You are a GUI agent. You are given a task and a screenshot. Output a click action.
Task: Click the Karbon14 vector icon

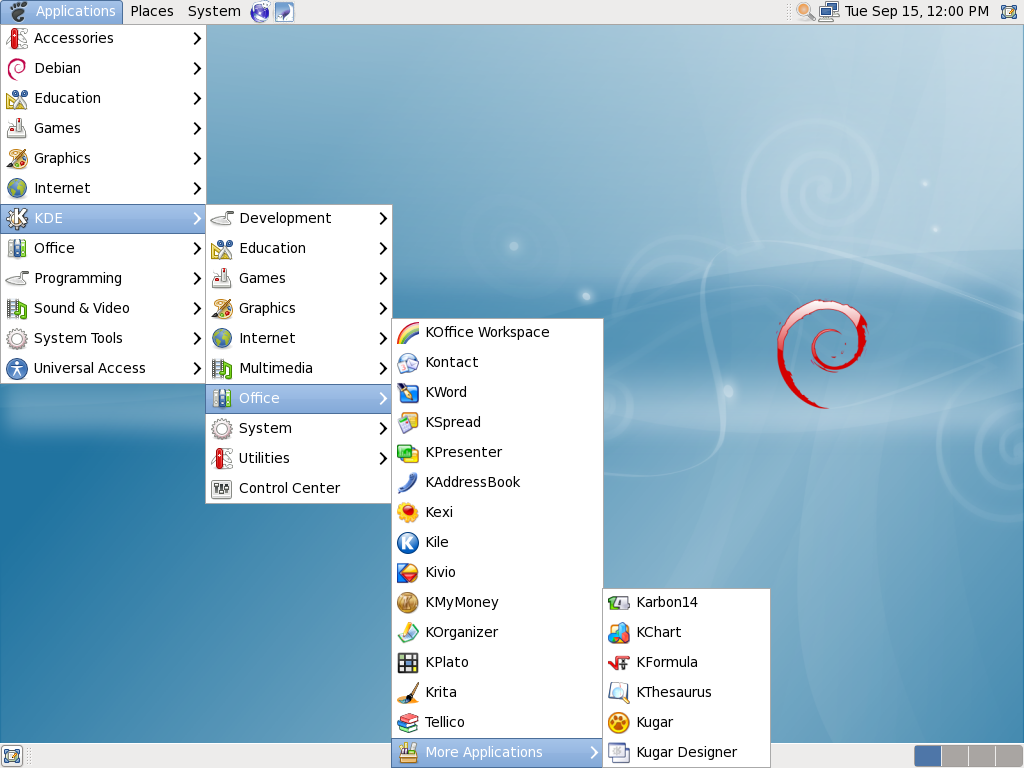tap(618, 603)
